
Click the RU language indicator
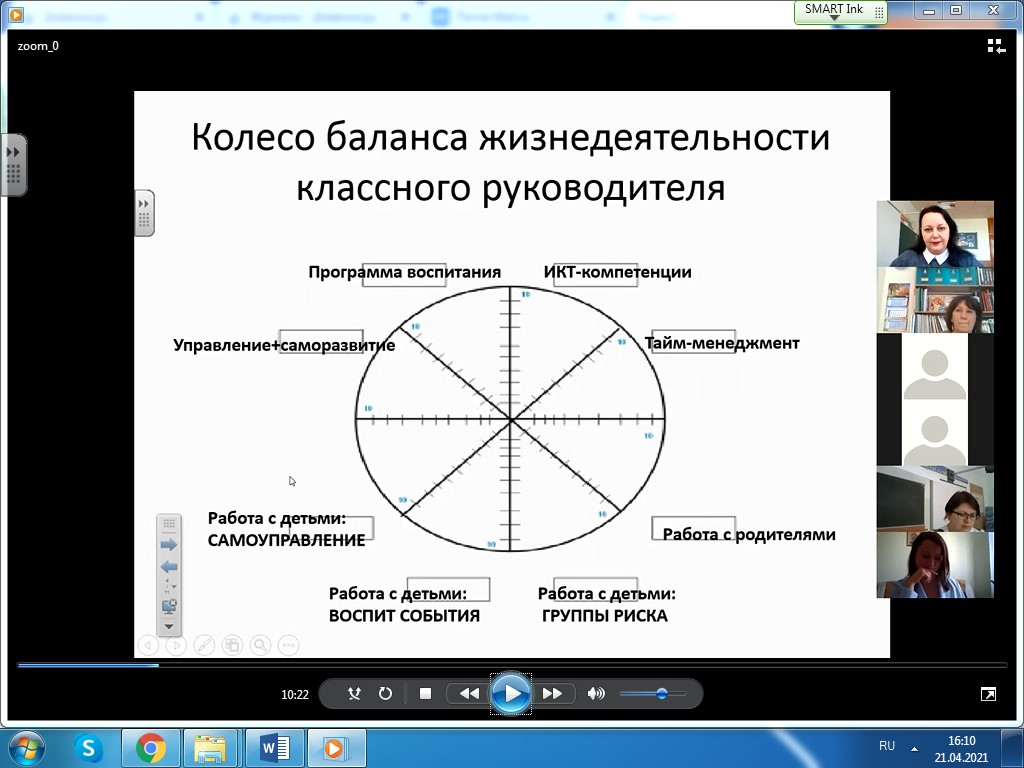[x=886, y=746]
